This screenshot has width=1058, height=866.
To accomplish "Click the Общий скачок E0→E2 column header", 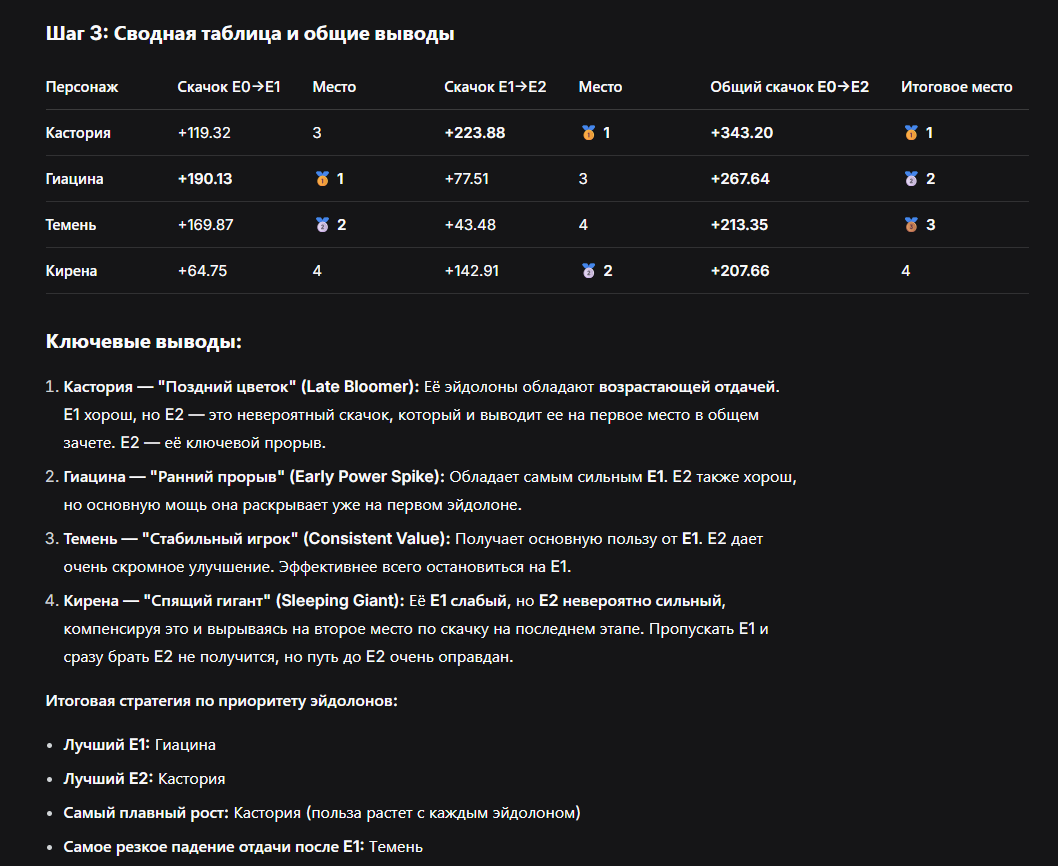I will pyautogui.click(x=789, y=87).
